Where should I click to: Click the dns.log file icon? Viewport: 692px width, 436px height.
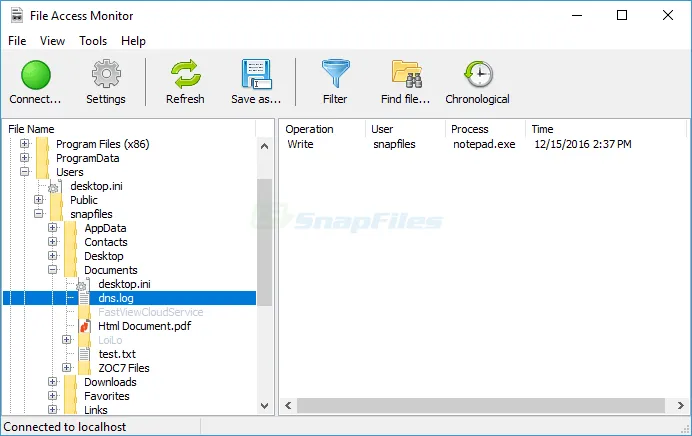84,298
